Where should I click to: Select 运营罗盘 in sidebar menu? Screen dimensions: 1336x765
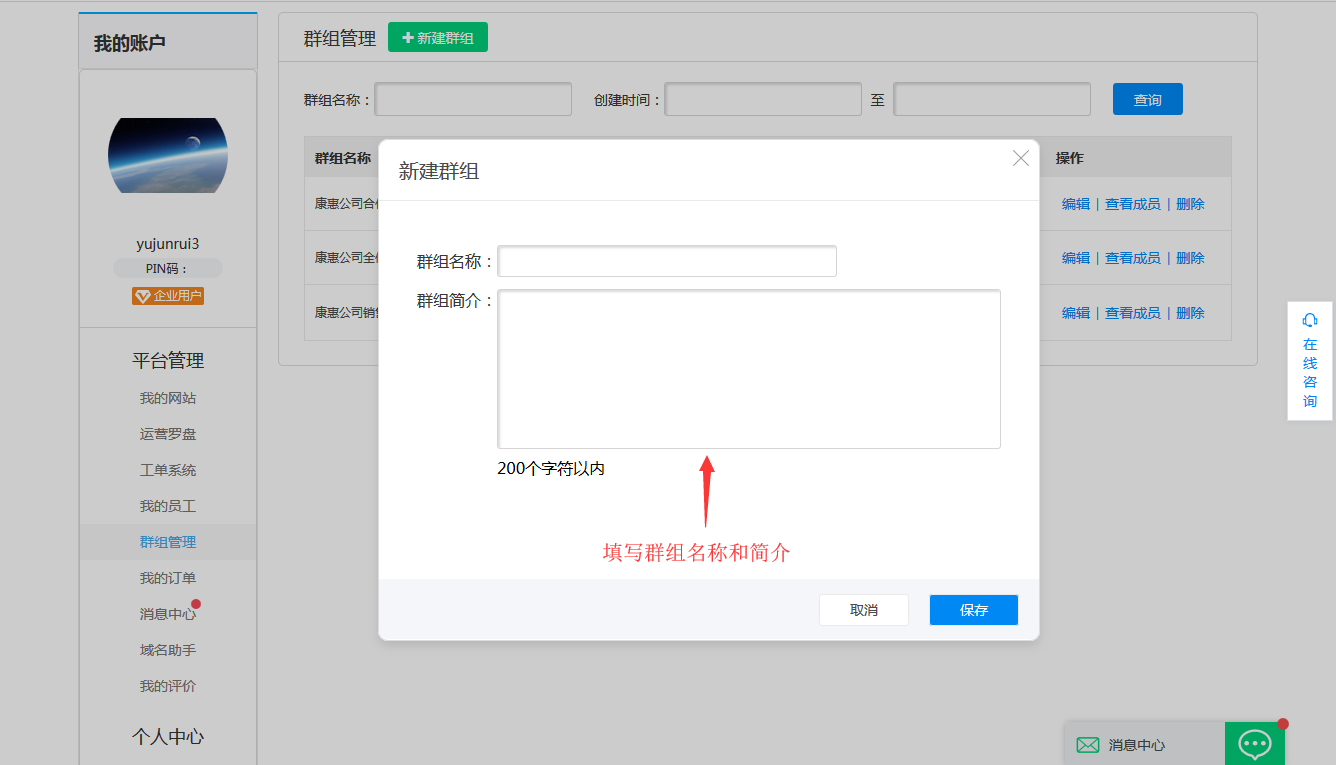[168, 434]
